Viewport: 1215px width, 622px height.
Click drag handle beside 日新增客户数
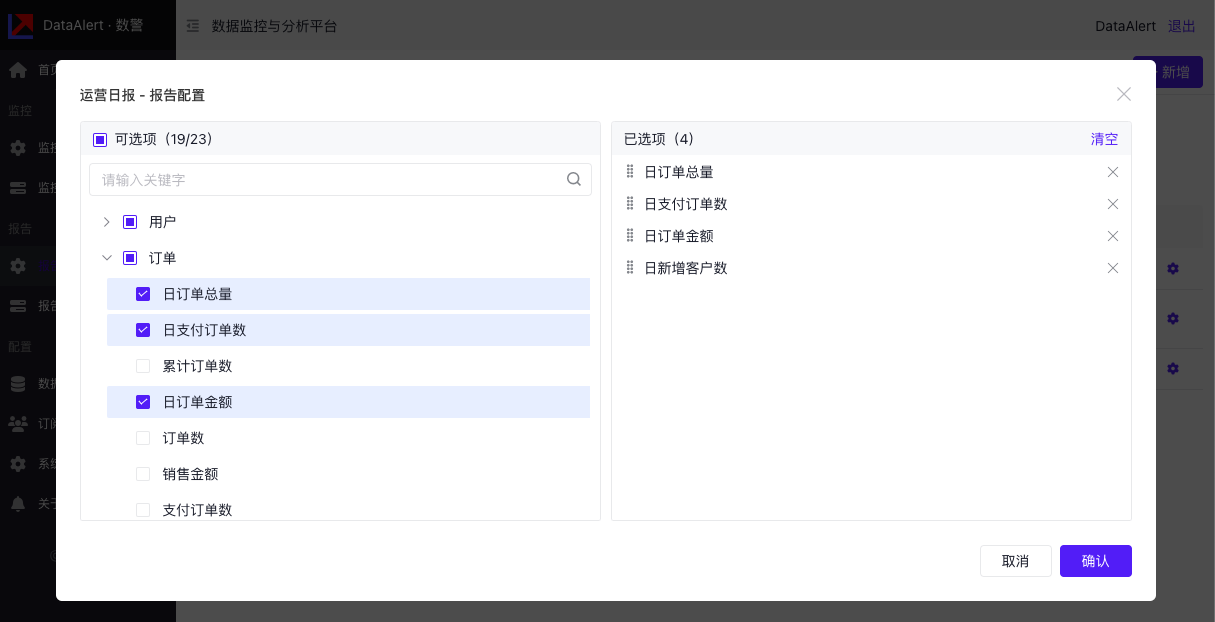click(630, 268)
